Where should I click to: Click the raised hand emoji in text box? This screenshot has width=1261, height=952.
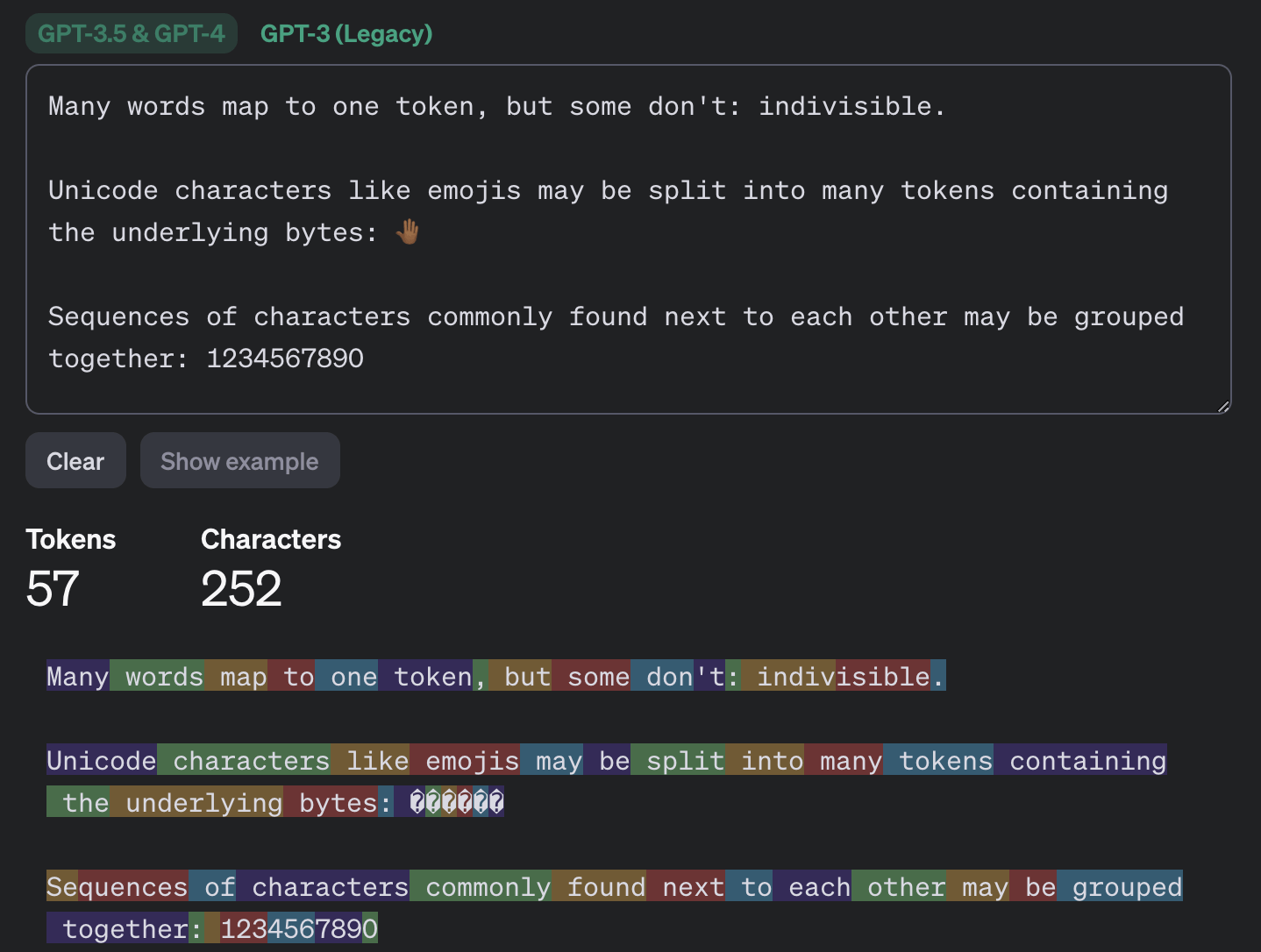[x=408, y=232]
